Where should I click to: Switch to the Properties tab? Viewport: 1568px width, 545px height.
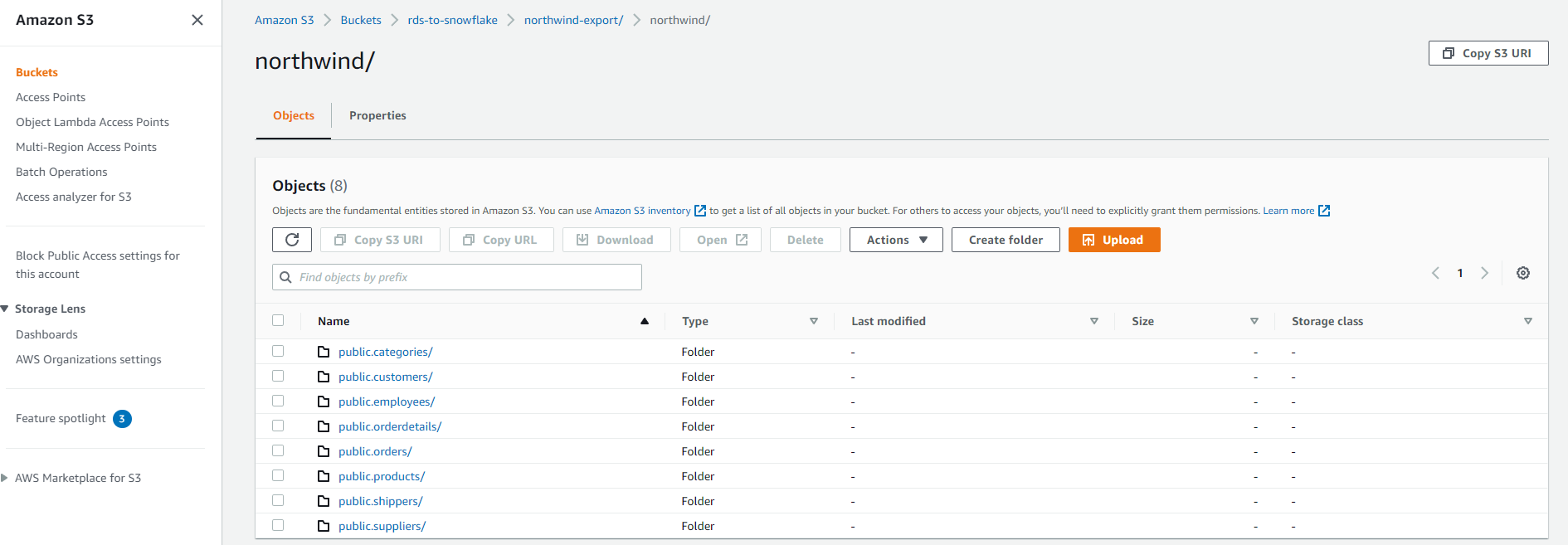(x=377, y=115)
